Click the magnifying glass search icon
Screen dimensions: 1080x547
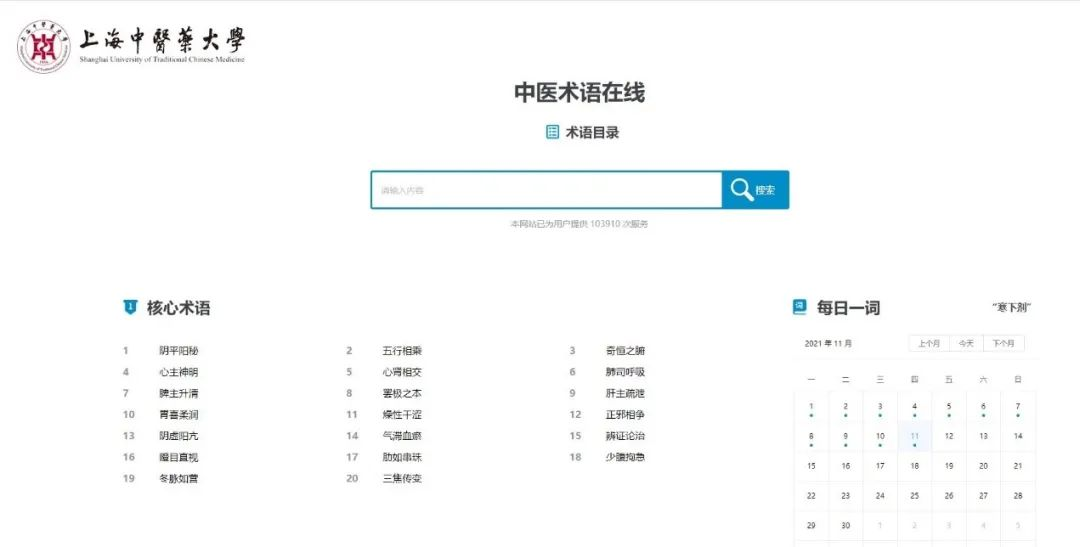point(741,190)
